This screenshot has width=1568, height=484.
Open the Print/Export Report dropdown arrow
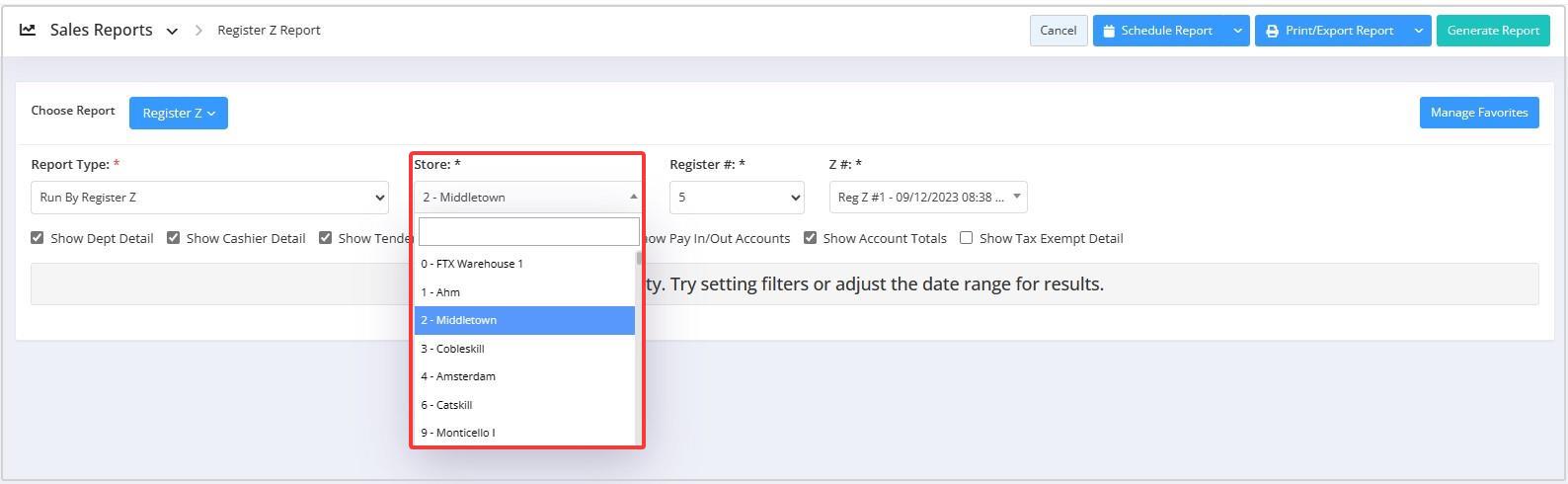(1418, 31)
